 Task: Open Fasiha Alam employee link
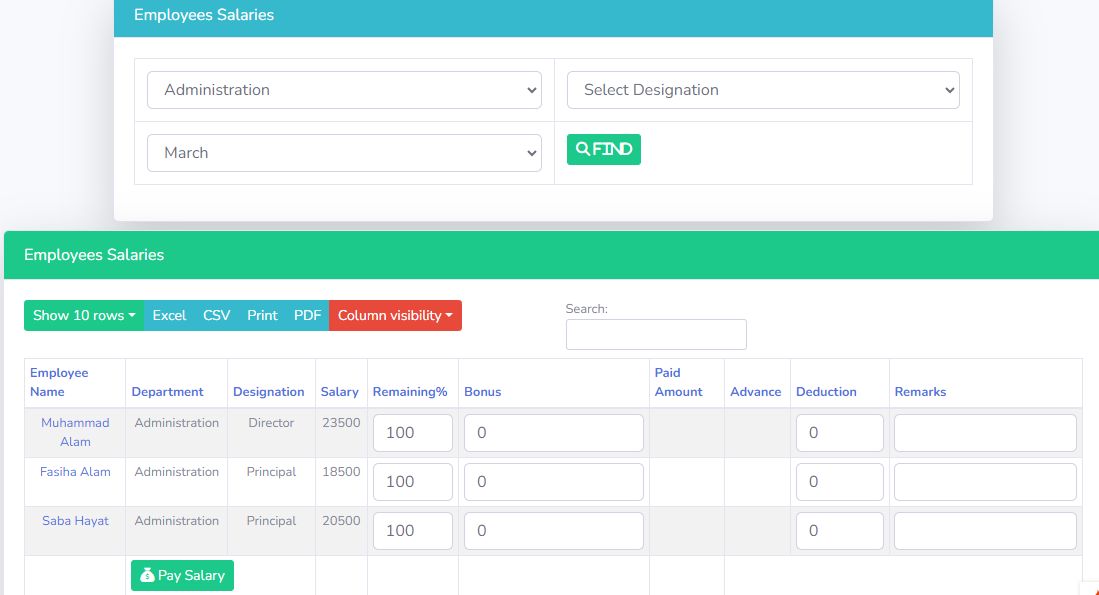point(75,472)
